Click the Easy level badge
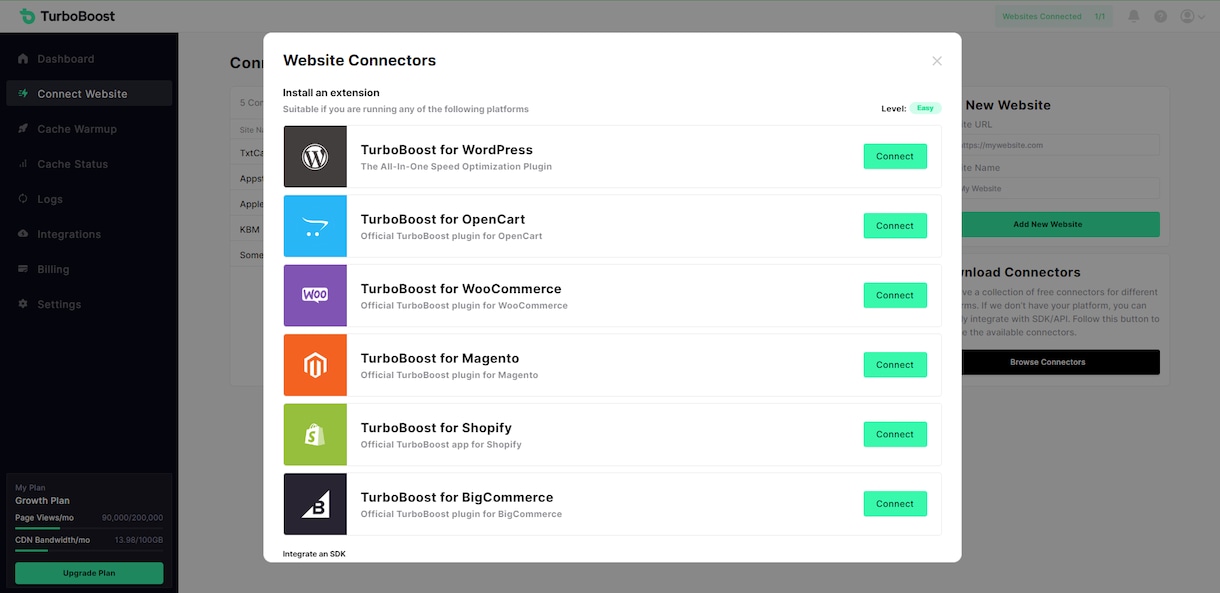The width and height of the screenshot is (1220, 593). [925, 108]
